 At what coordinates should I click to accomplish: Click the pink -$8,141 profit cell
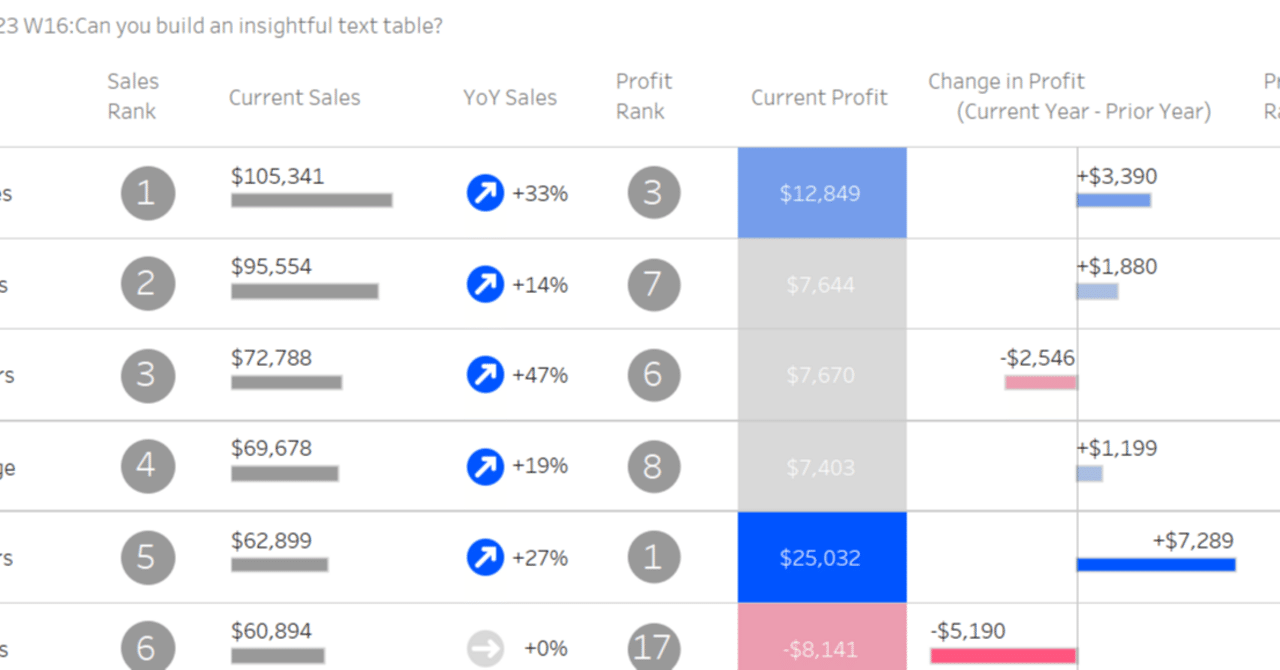822,640
